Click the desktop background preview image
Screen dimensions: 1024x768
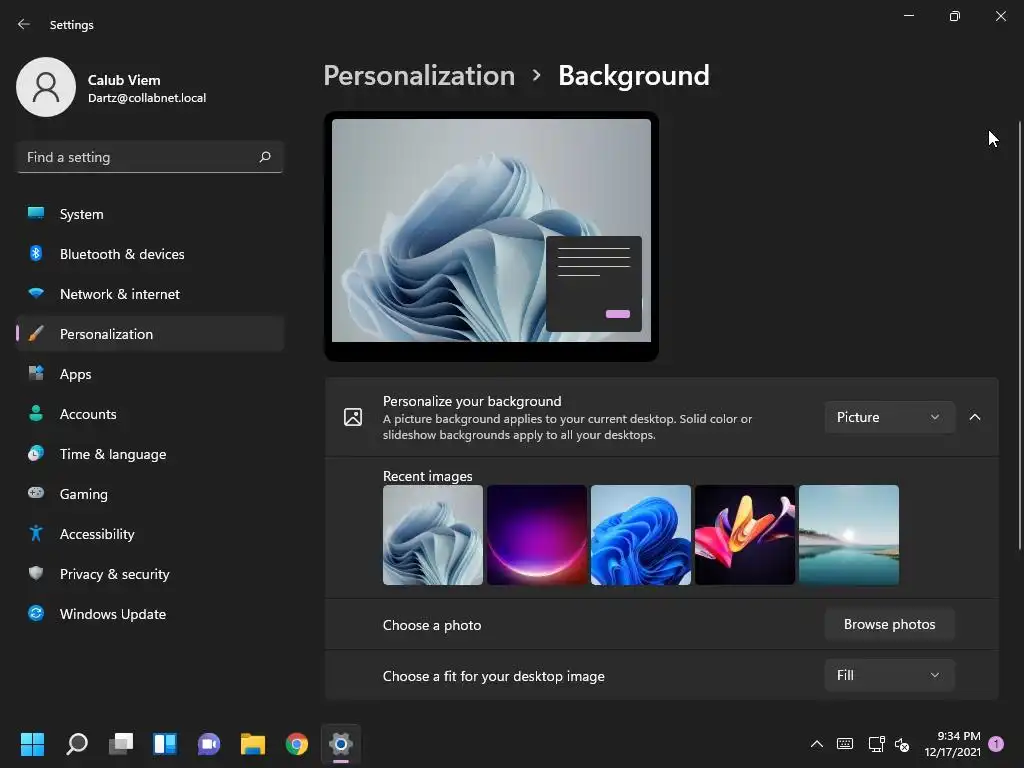tap(491, 230)
